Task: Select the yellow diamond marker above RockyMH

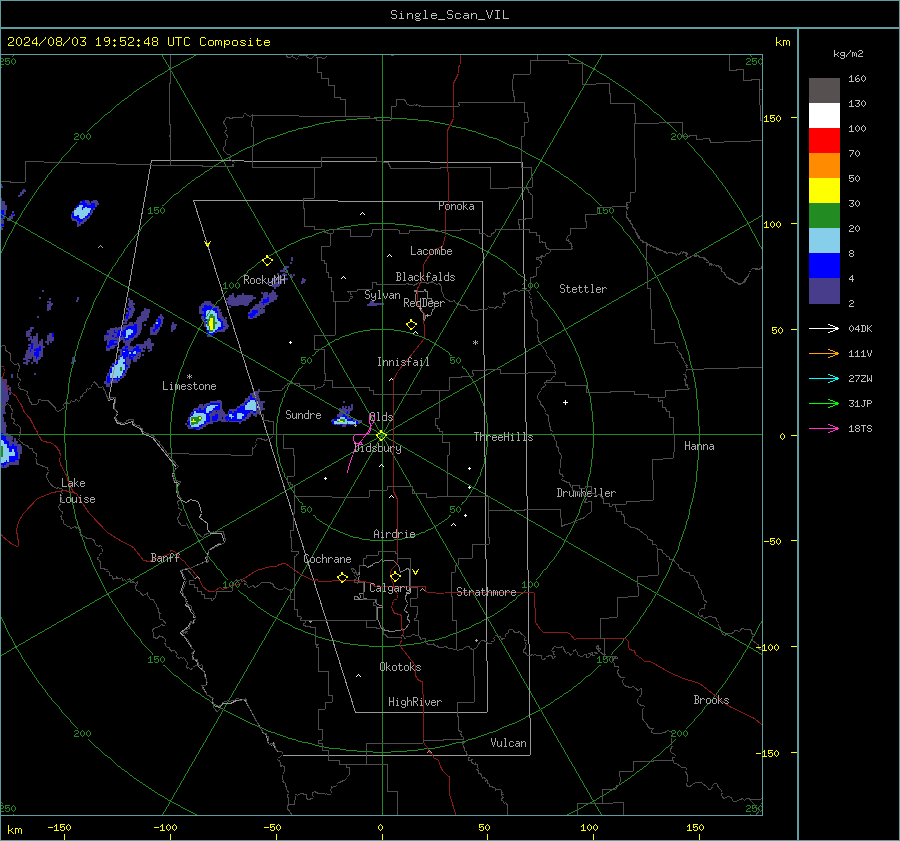Action: click(267, 261)
